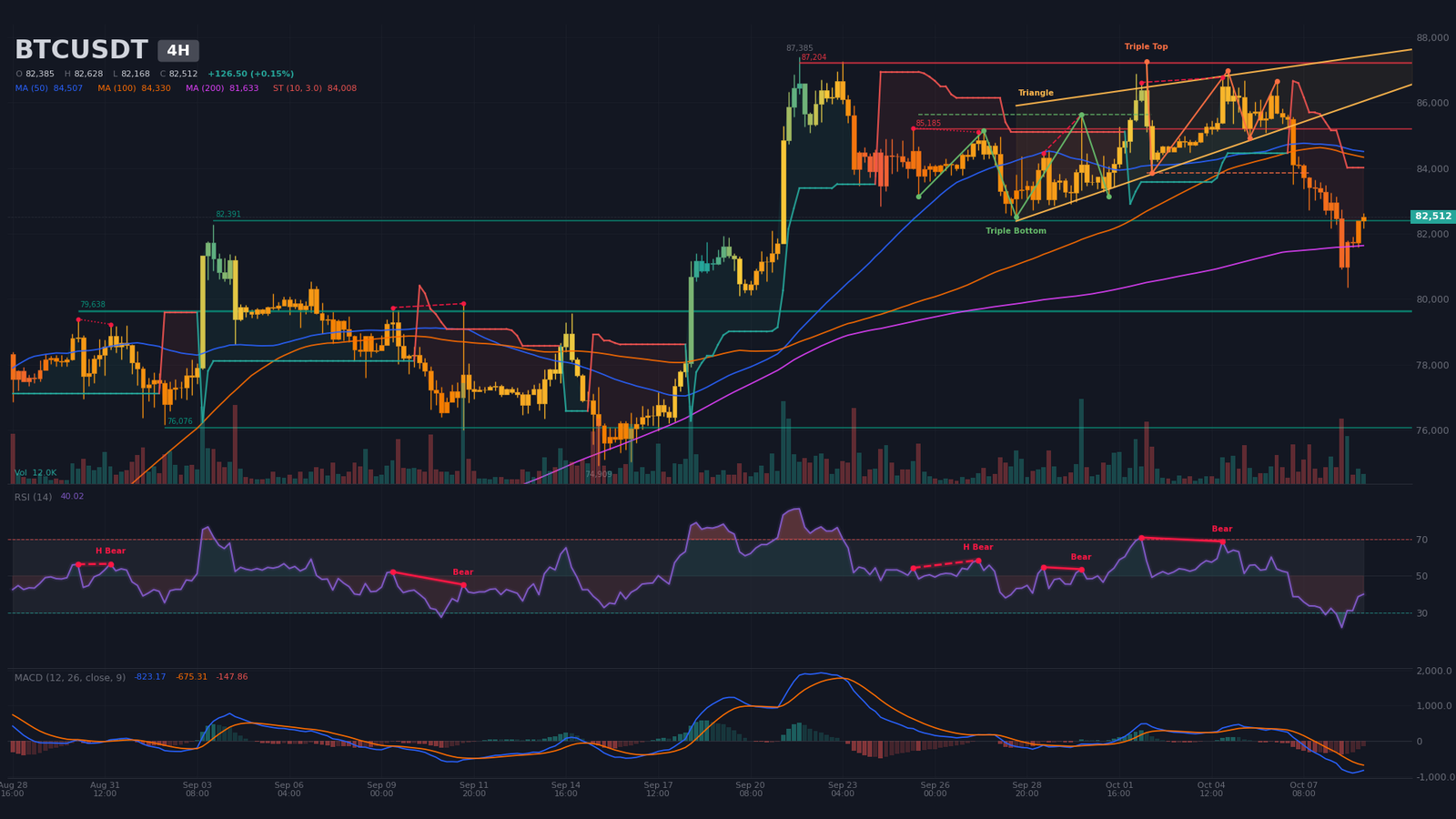Click the 82,391 support level label
The width and height of the screenshot is (1456, 819).
[228, 215]
